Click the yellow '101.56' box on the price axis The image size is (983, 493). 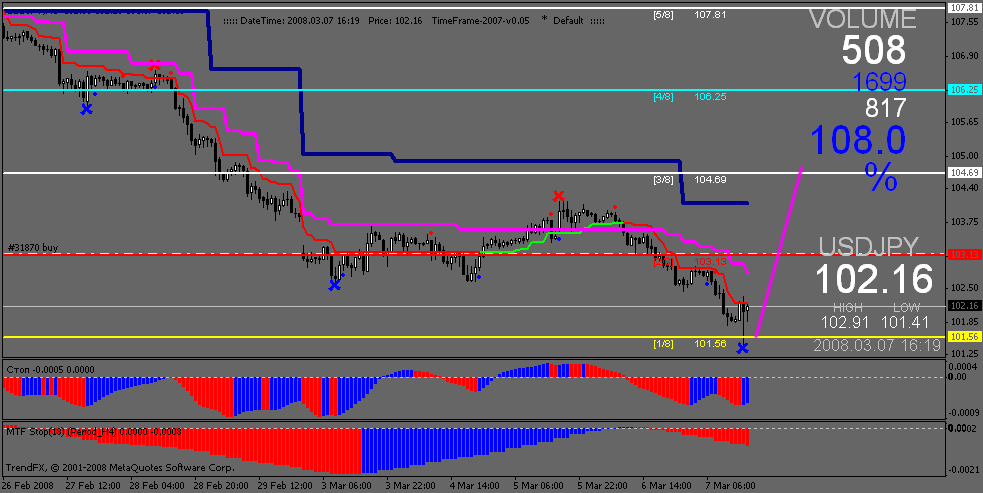964,337
